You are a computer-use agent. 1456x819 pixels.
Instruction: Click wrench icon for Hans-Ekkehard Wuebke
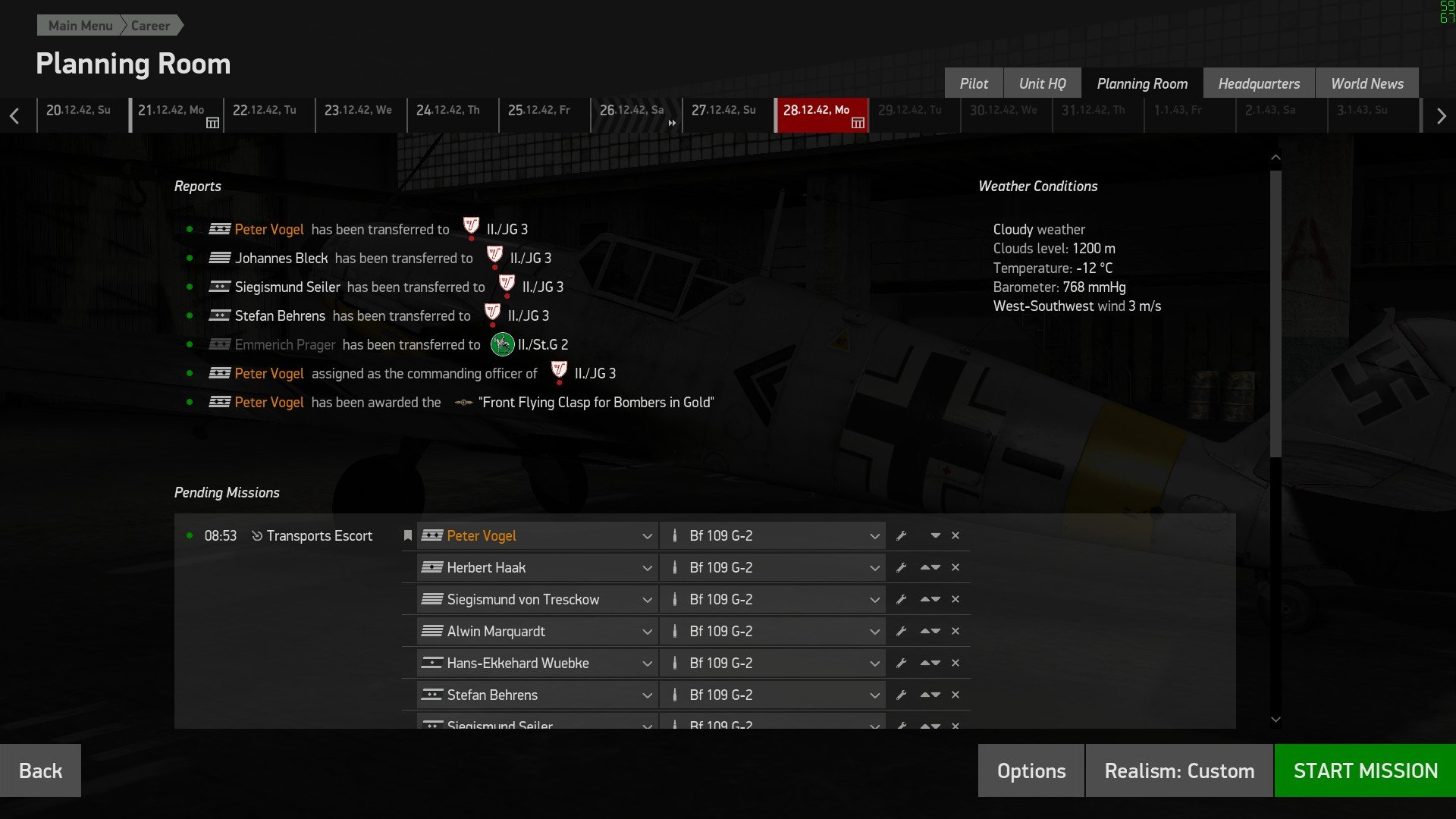901,664
